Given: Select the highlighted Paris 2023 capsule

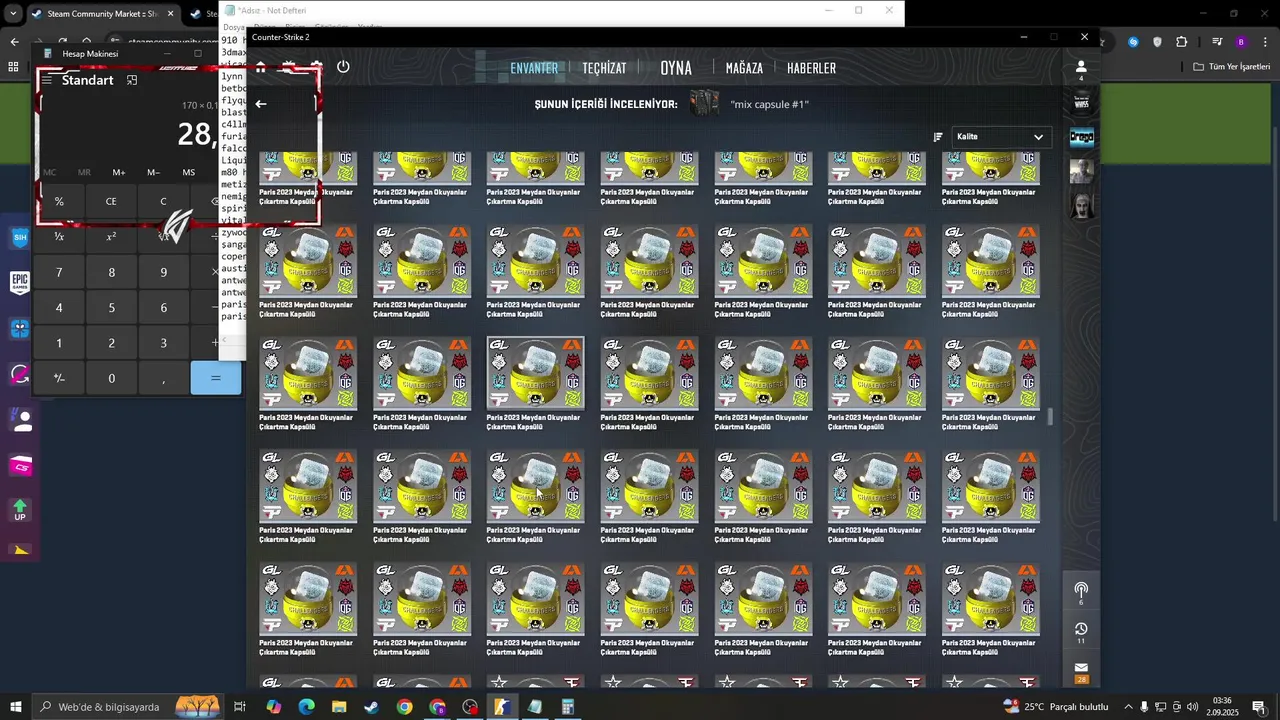Looking at the screenshot, I should click(535, 373).
